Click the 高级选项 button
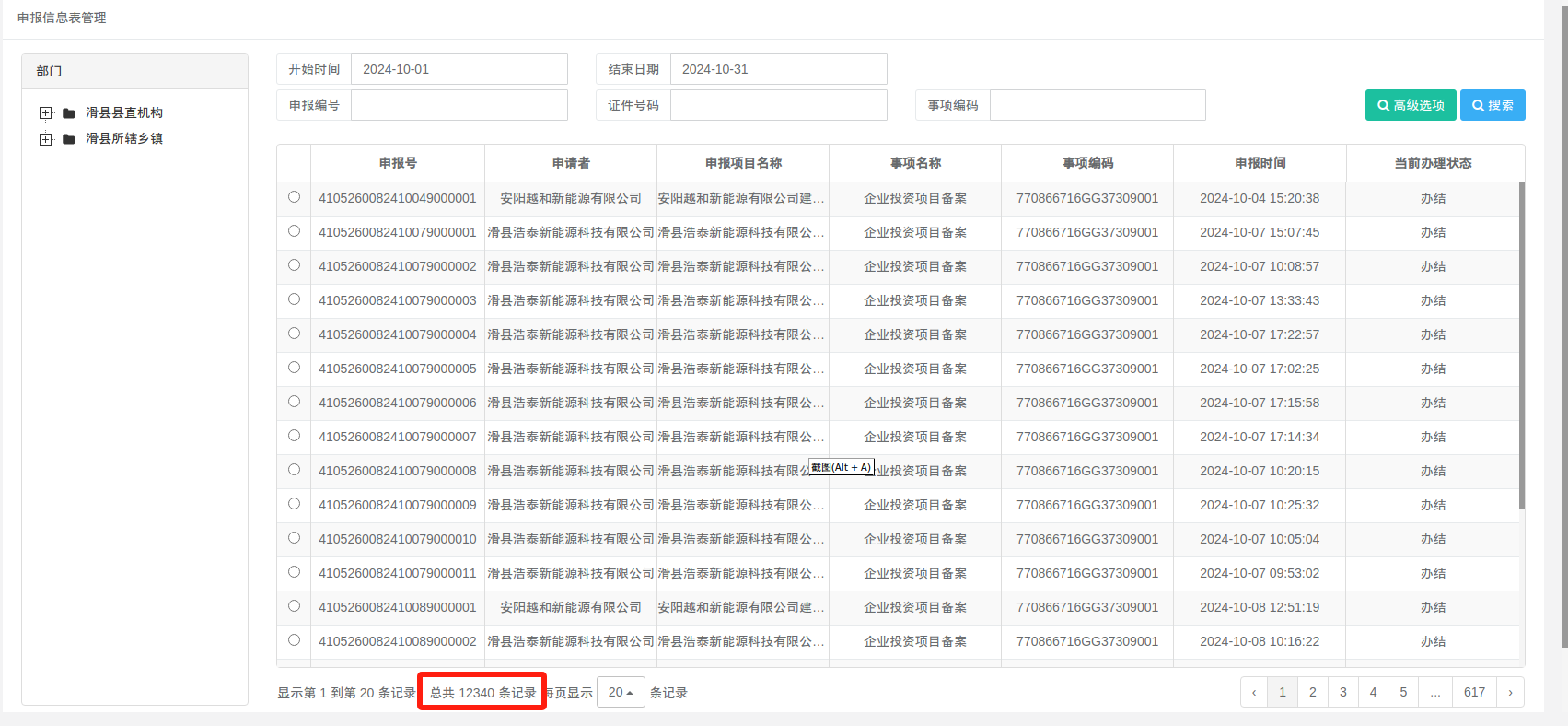Viewport: 1568px width, 726px height. point(1411,105)
